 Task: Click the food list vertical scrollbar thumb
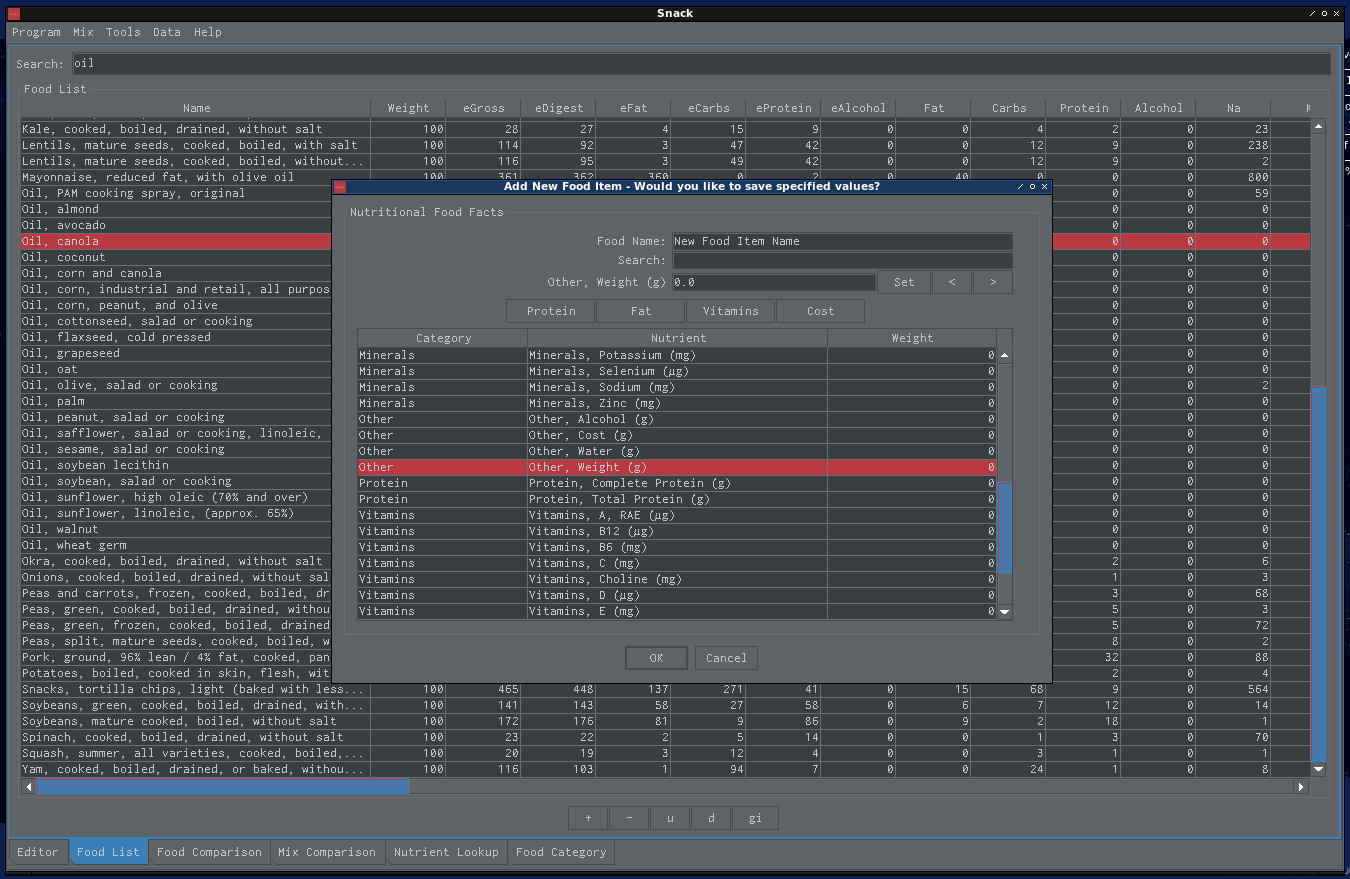click(1318, 573)
